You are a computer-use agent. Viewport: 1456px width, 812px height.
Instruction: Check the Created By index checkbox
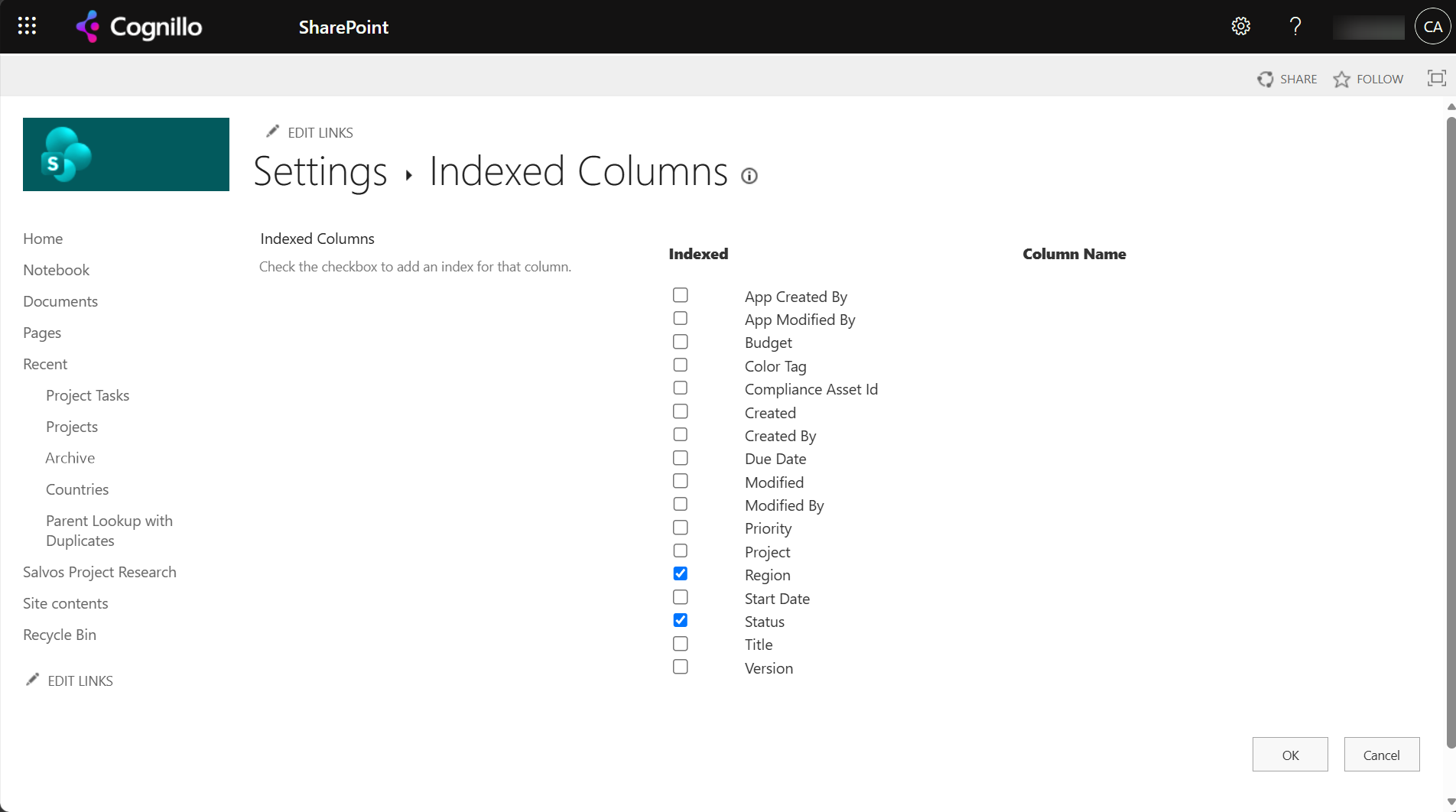point(680,434)
